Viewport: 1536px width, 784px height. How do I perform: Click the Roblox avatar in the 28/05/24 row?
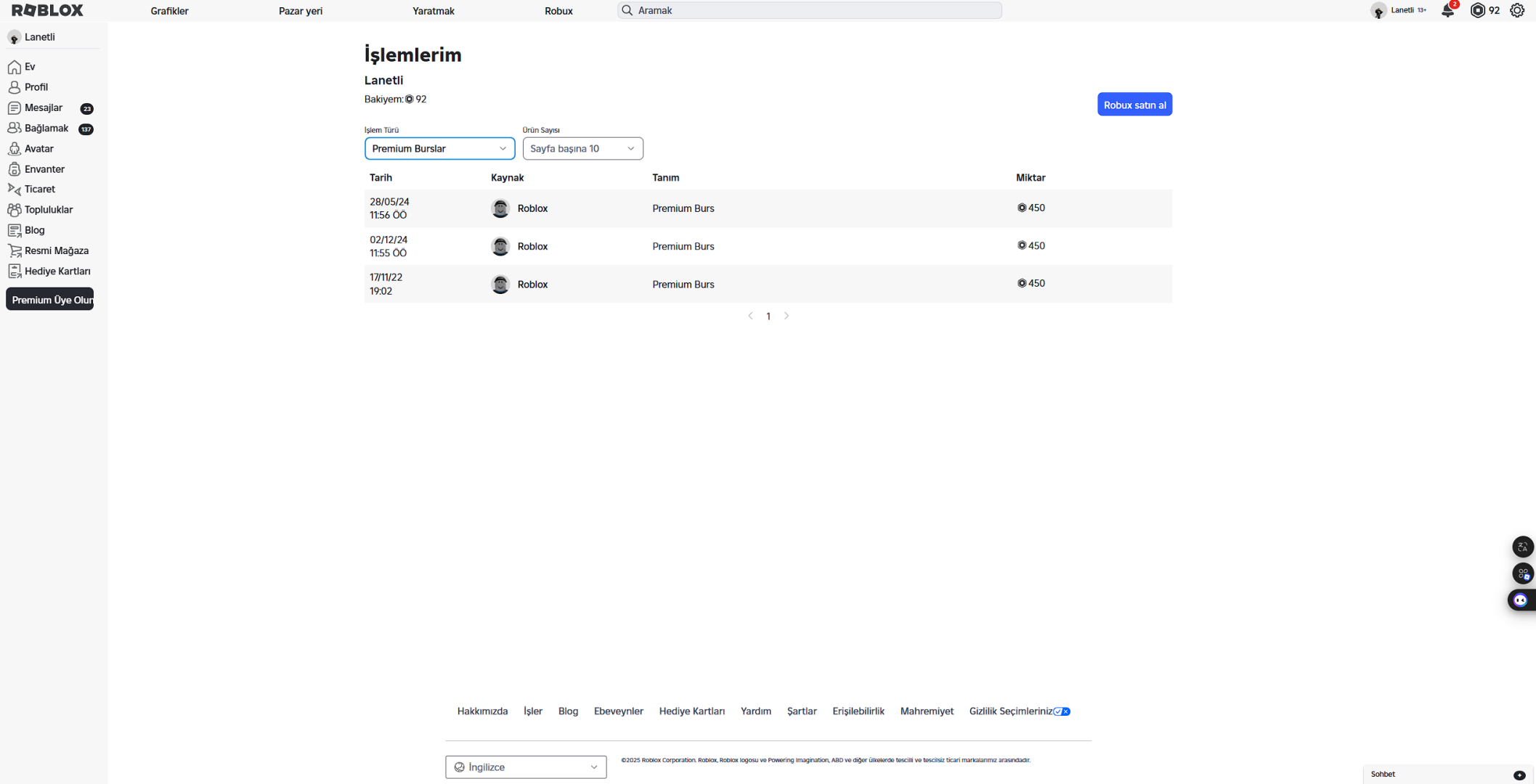click(500, 208)
